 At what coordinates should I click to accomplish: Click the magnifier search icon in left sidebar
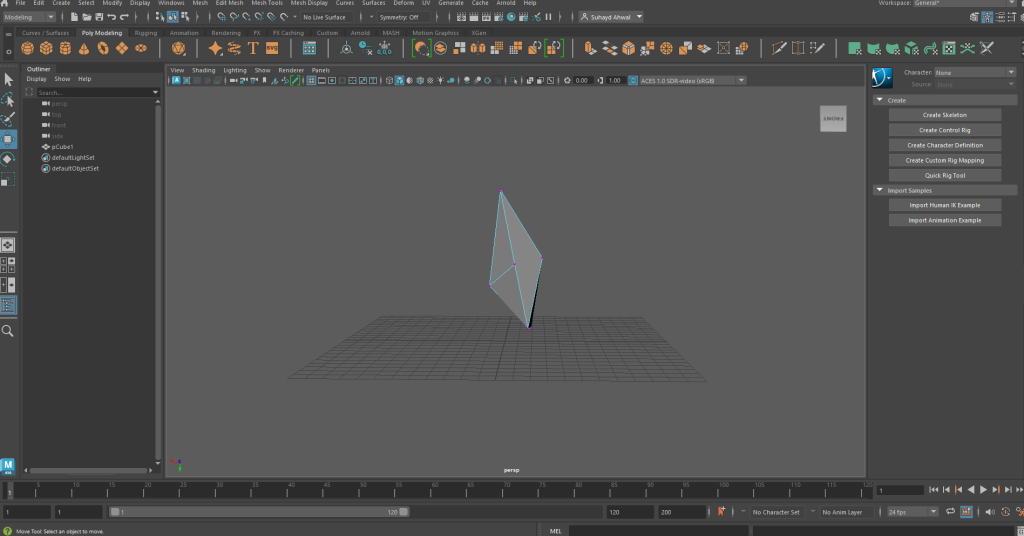[x=8, y=331]
